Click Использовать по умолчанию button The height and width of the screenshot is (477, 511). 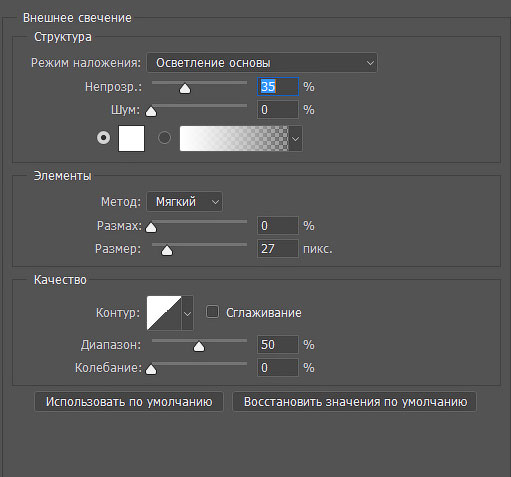(129, 402)
